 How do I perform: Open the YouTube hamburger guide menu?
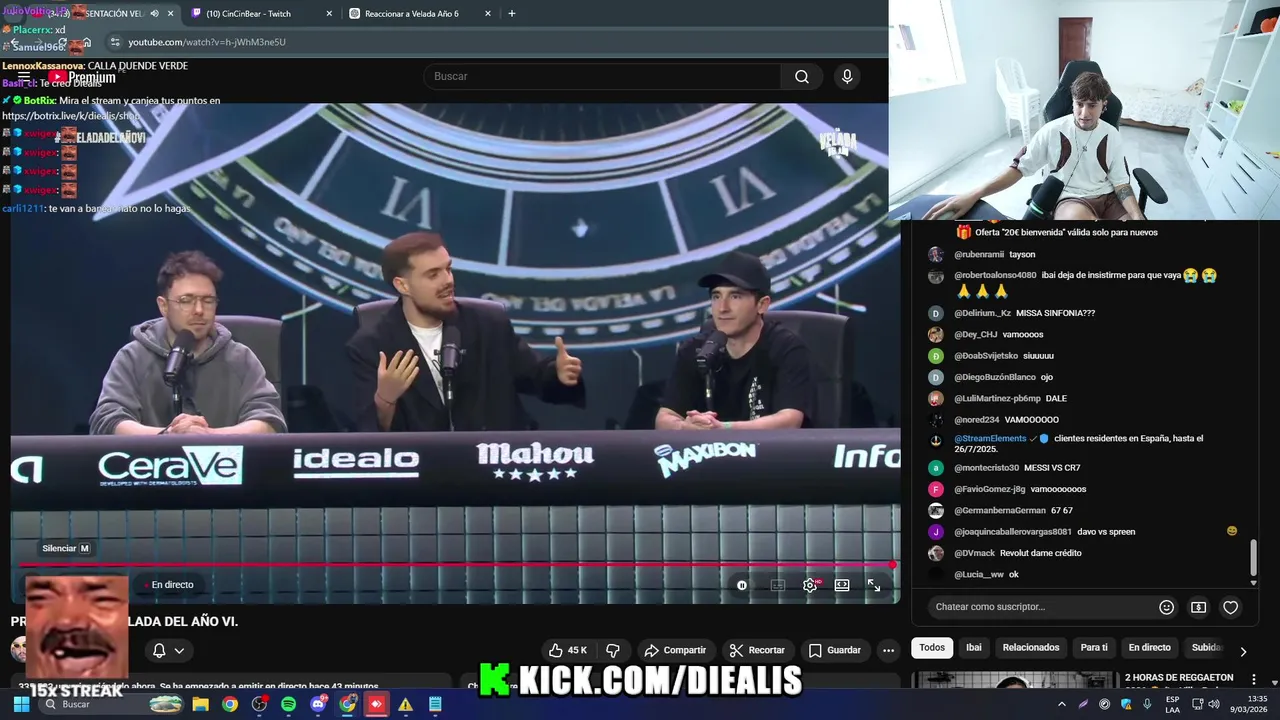point(22,77)
